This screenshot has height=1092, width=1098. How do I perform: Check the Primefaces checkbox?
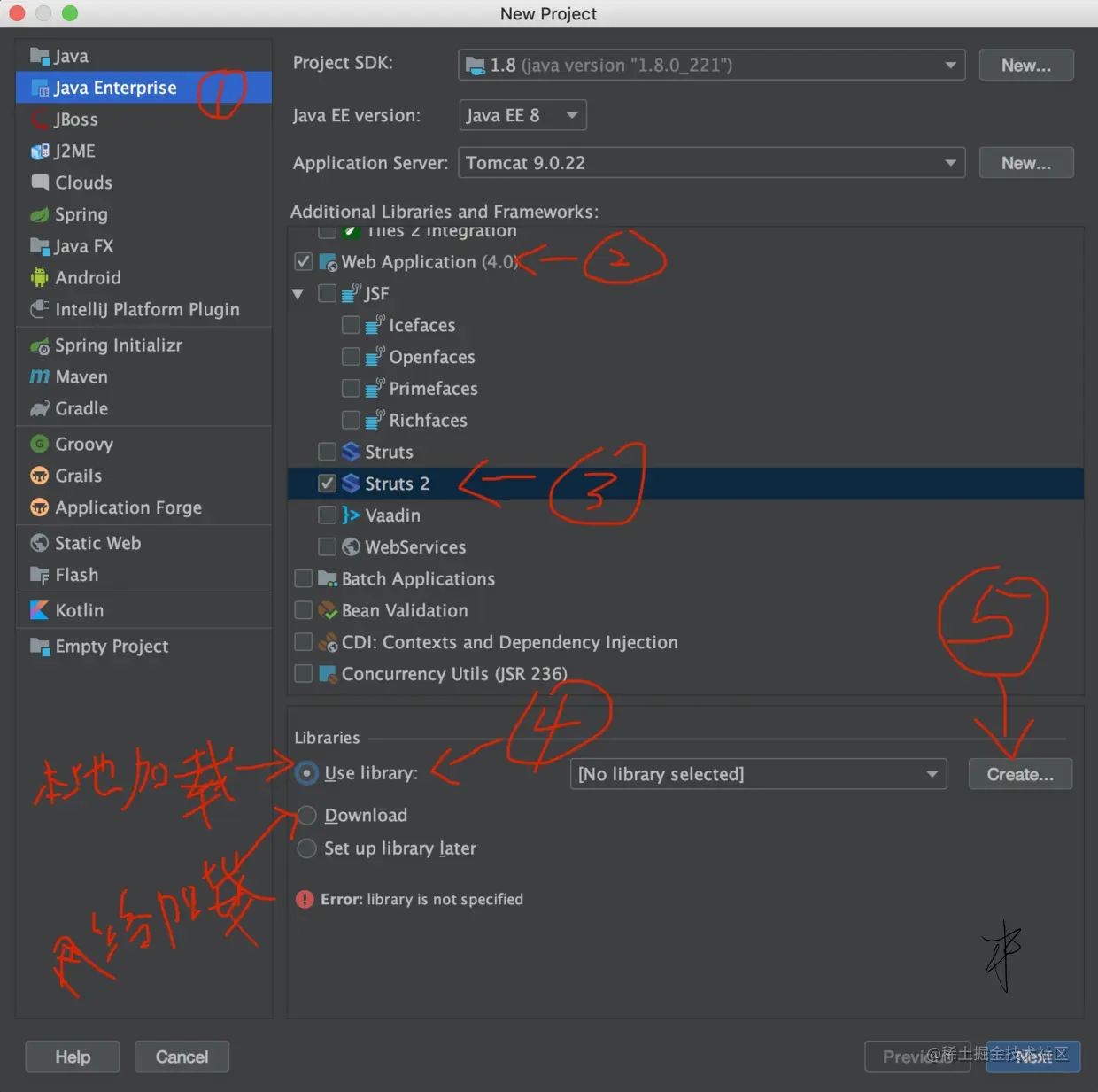coord(351,389)
